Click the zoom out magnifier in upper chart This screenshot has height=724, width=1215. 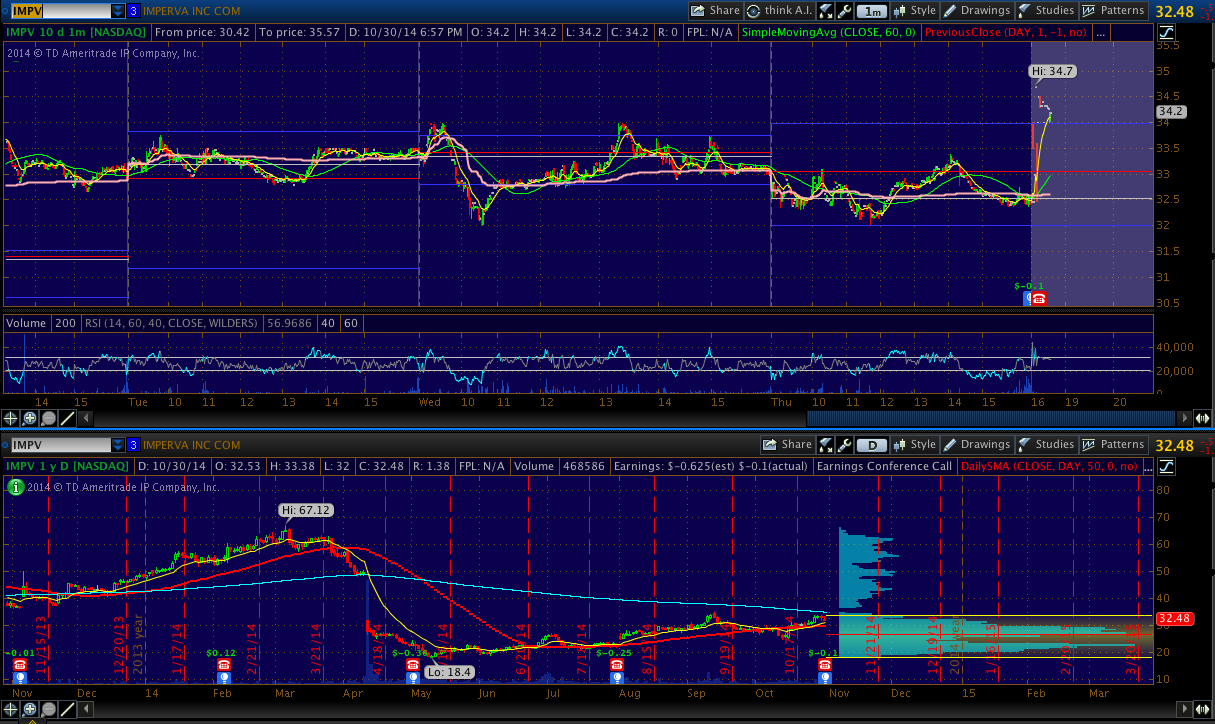[49, 418]
